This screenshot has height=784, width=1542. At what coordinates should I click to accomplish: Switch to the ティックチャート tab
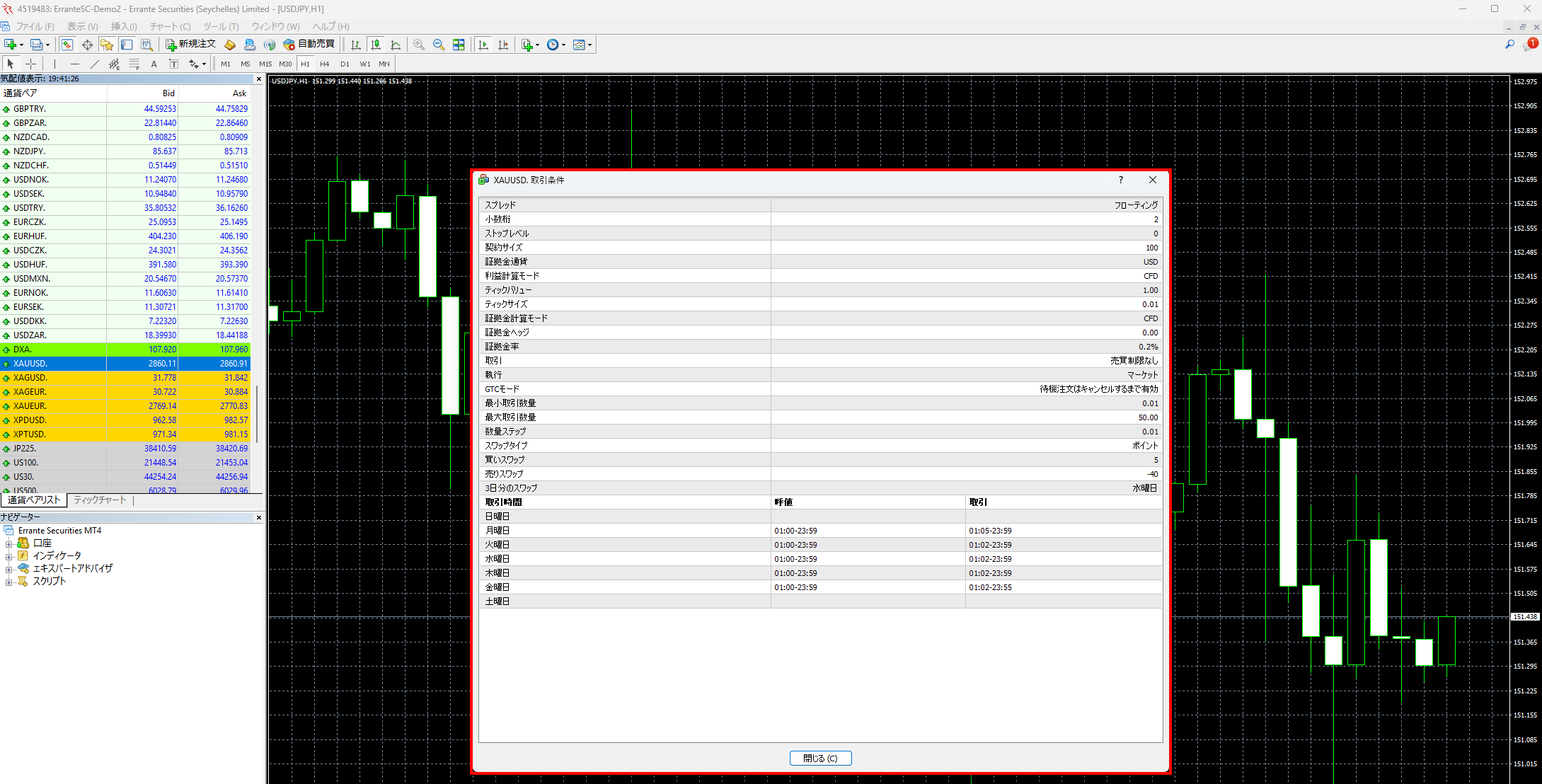[x=100, y=500]
